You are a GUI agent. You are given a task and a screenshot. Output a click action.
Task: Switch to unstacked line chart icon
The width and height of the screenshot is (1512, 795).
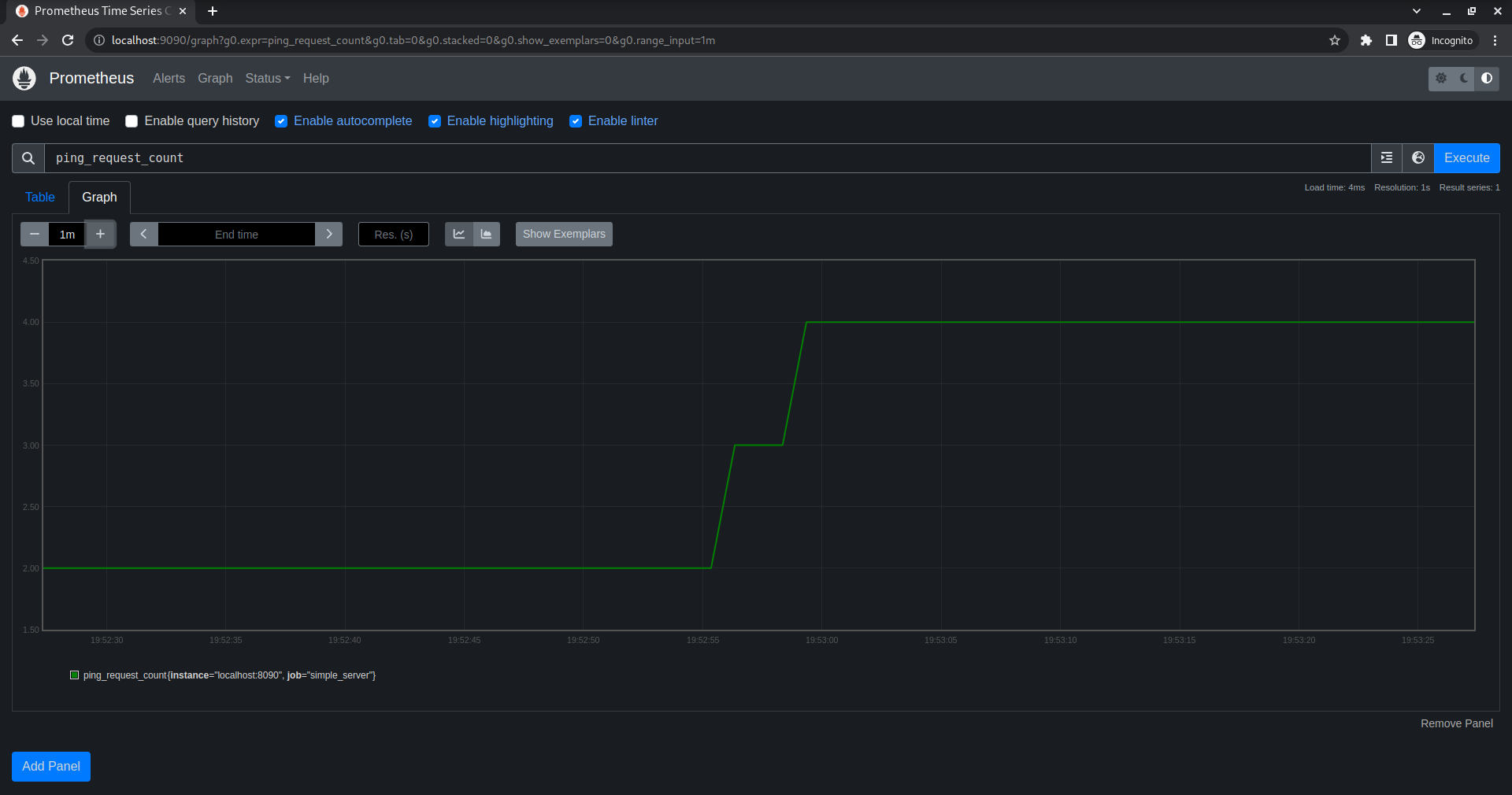click(459, 235)
